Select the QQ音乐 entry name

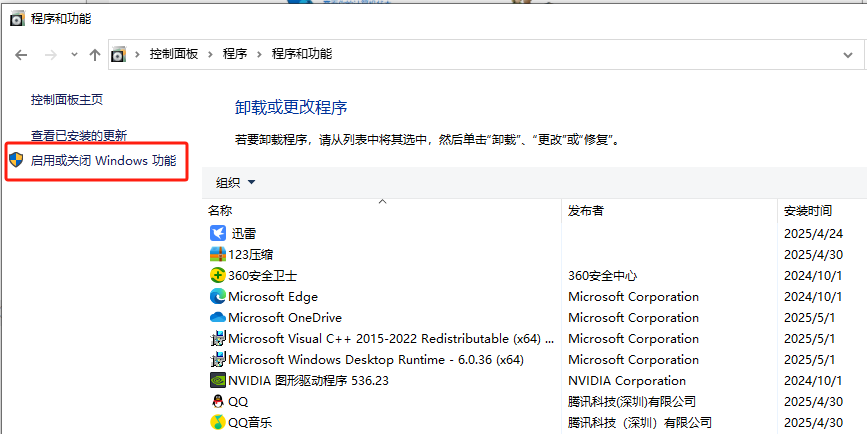coord(250,423)
